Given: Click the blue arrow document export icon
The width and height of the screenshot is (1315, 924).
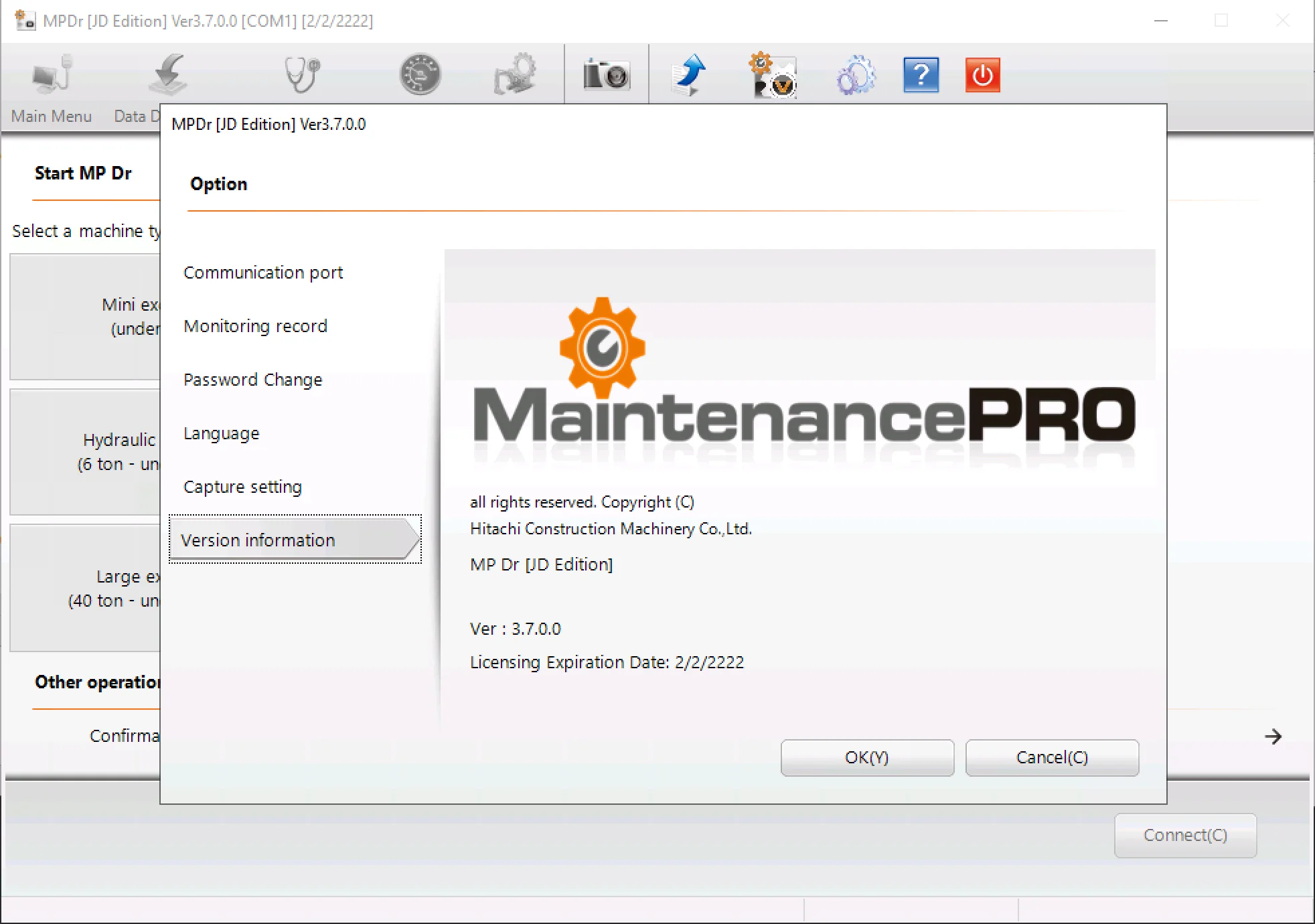Looking at the screenshot, I should click(689, 75).
